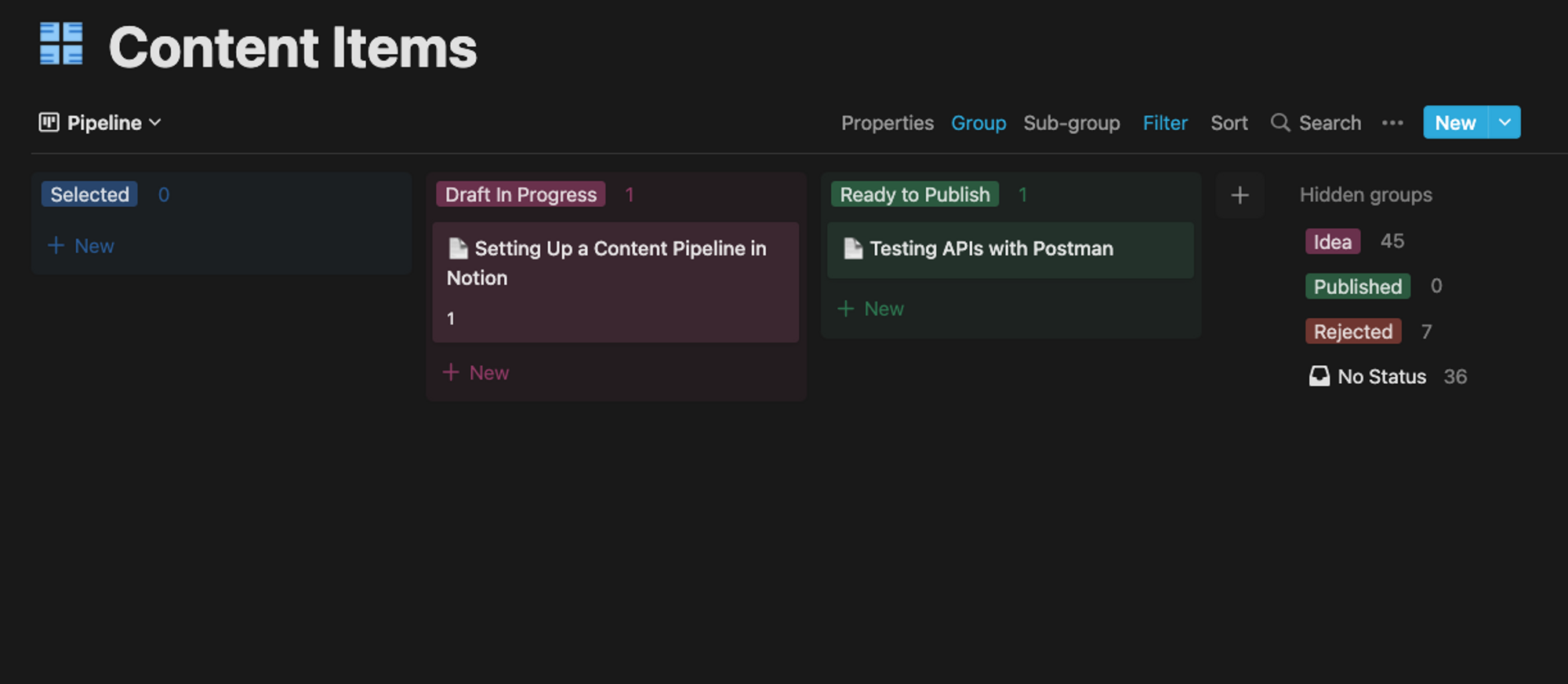
Task: Open the Sub-group option
Action: coord(1072,123)
